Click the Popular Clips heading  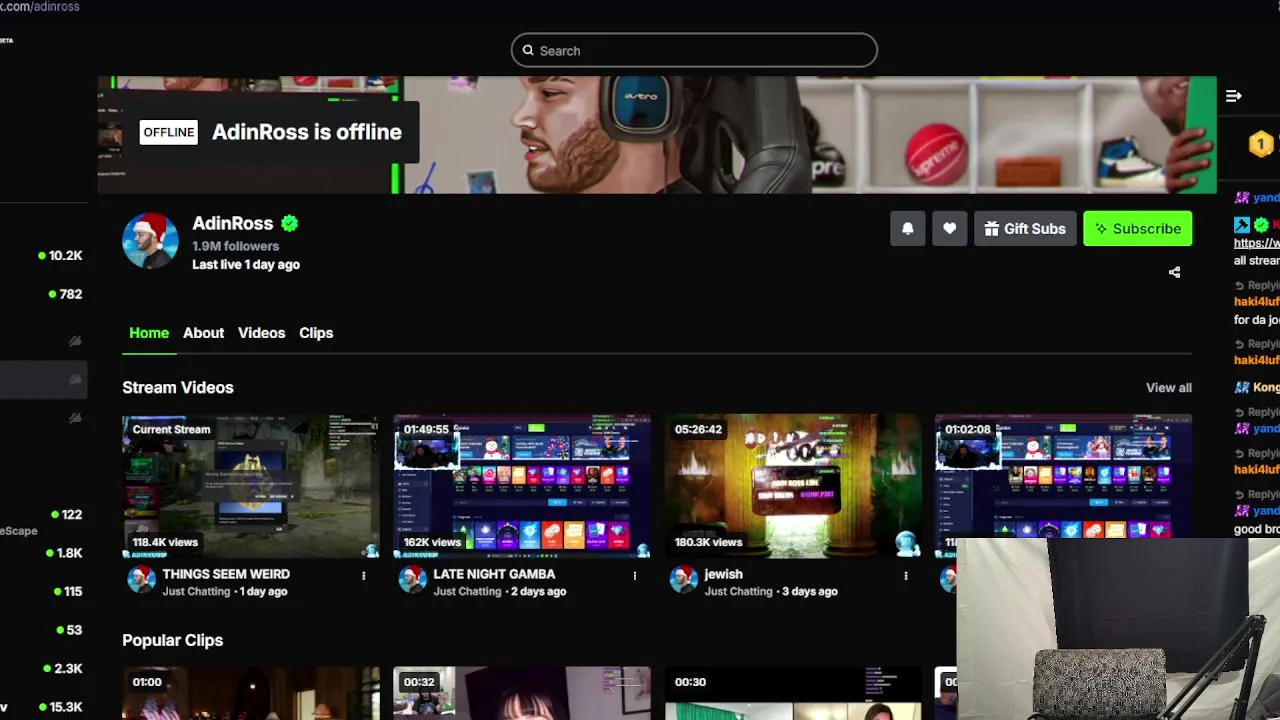coord(173,640)
